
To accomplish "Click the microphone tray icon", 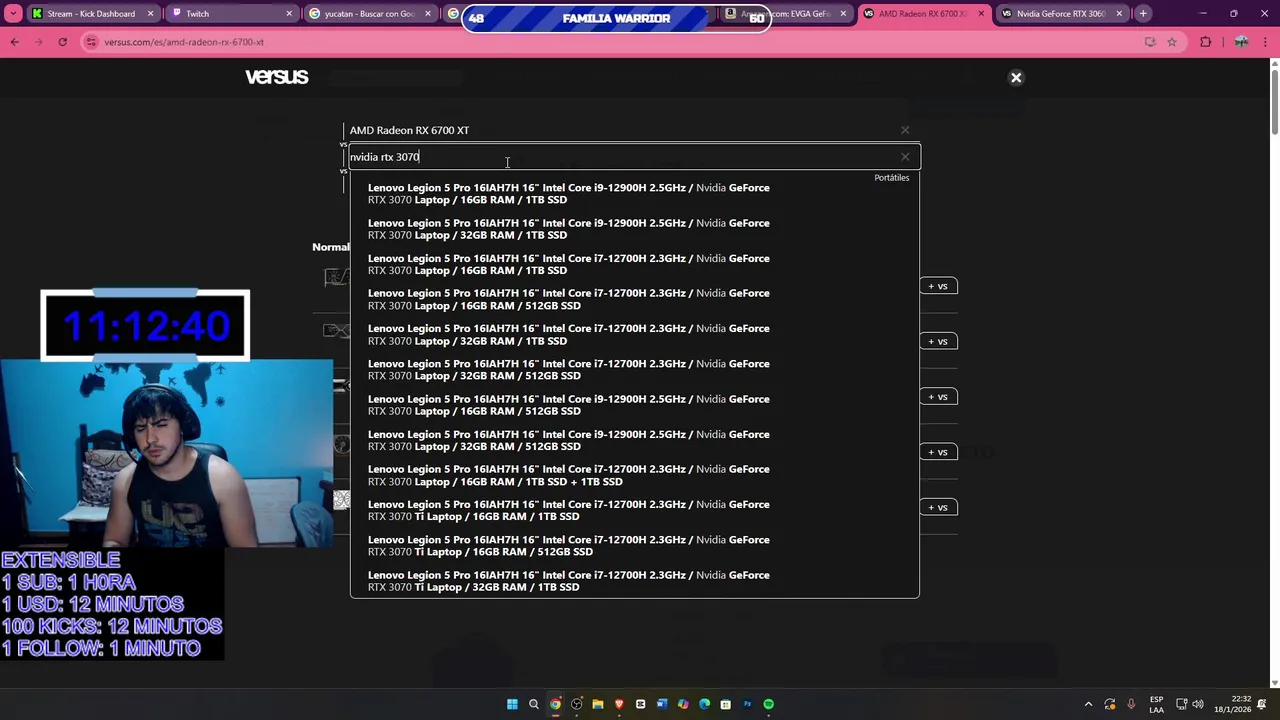I will (x=1131, y=704).
